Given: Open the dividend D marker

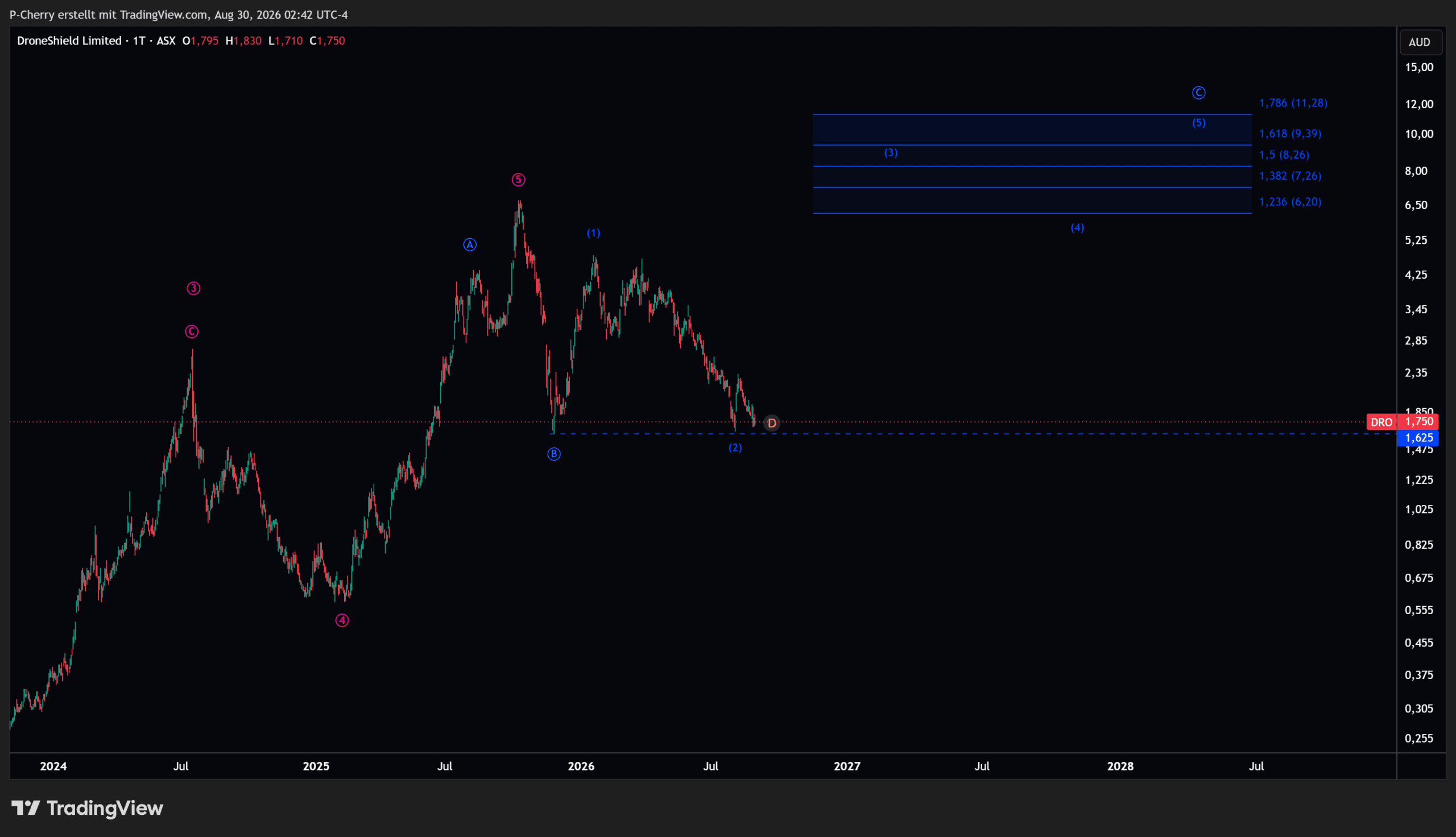Looking at the screenshot, I should point(771,423).
